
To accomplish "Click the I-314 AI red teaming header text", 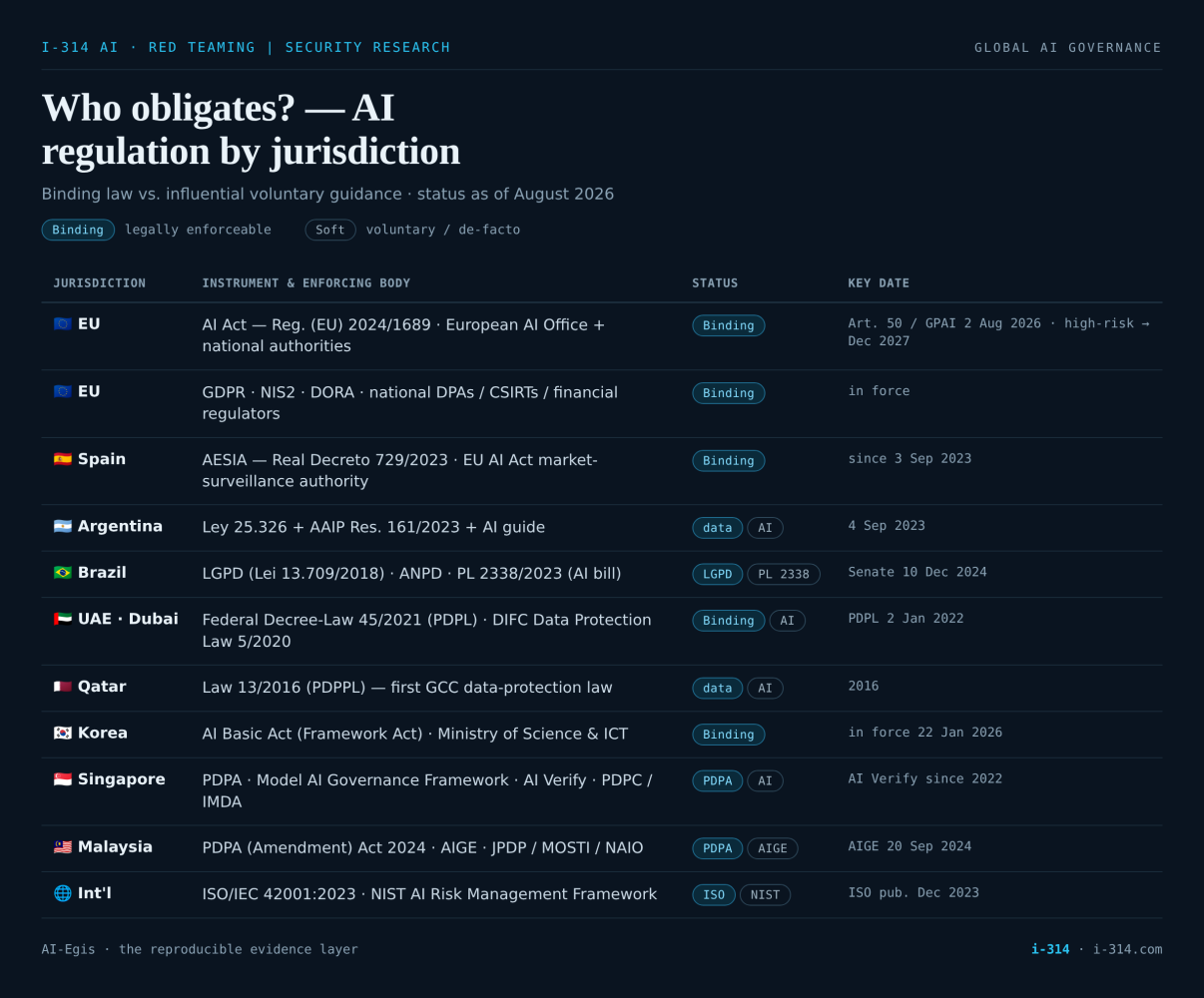I will pos(246,48).
